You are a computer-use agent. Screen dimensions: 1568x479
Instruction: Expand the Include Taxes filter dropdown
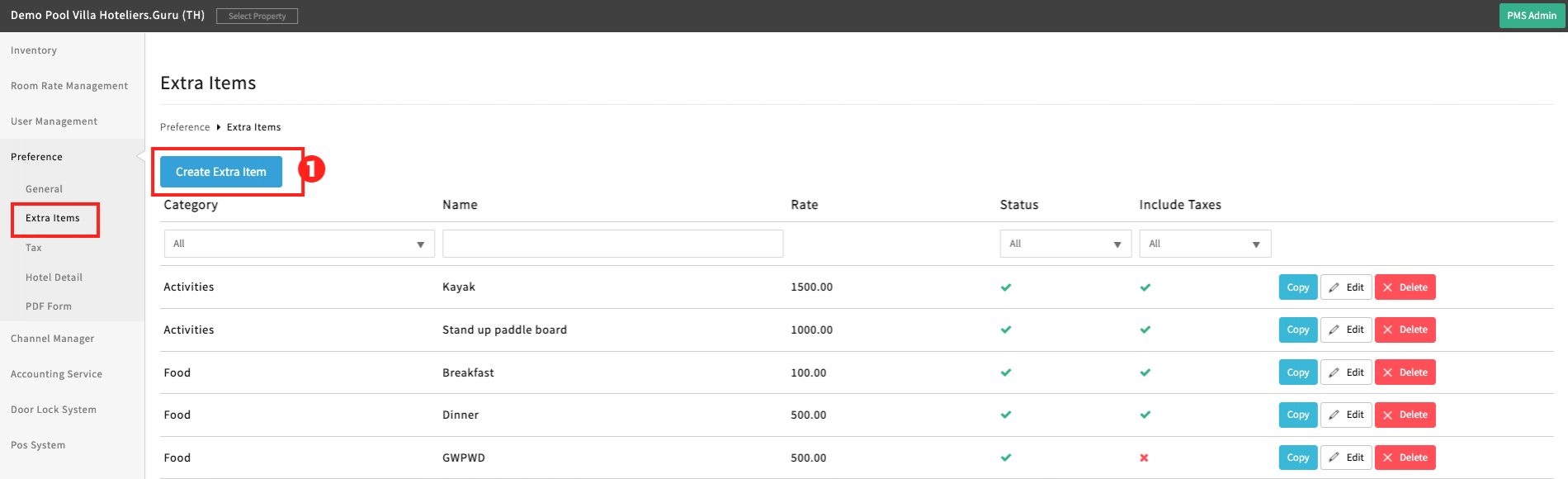1204,244
